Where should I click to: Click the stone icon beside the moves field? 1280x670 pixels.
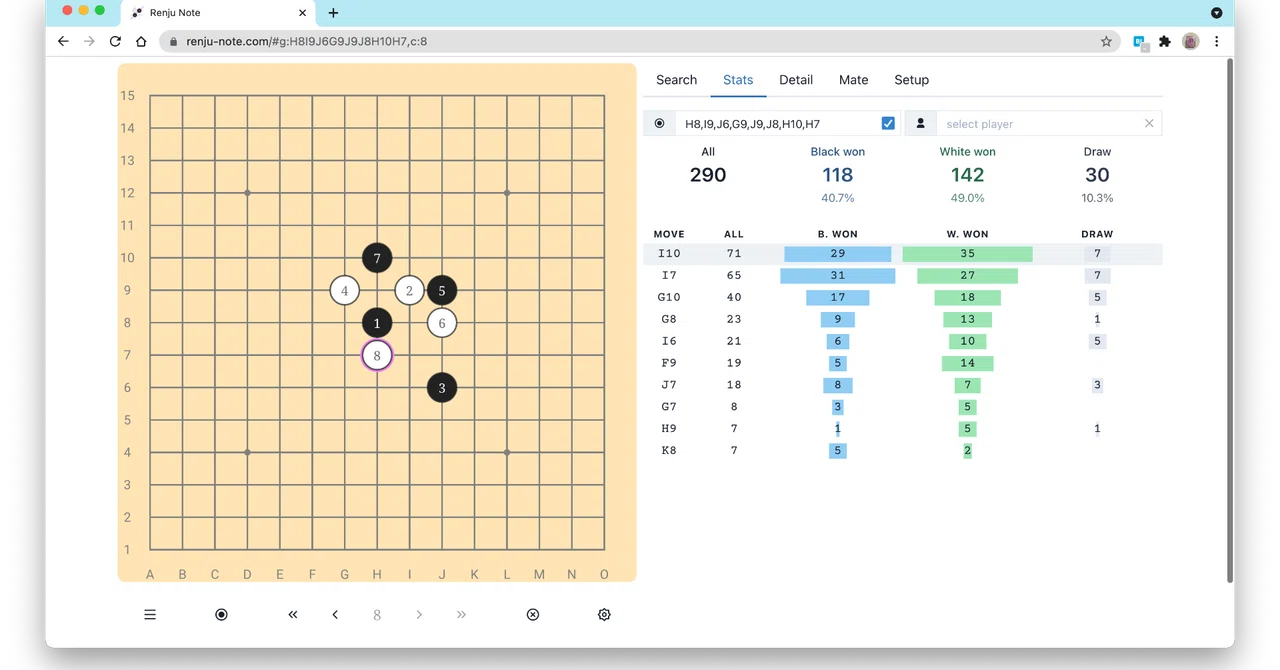coord(659,124)
